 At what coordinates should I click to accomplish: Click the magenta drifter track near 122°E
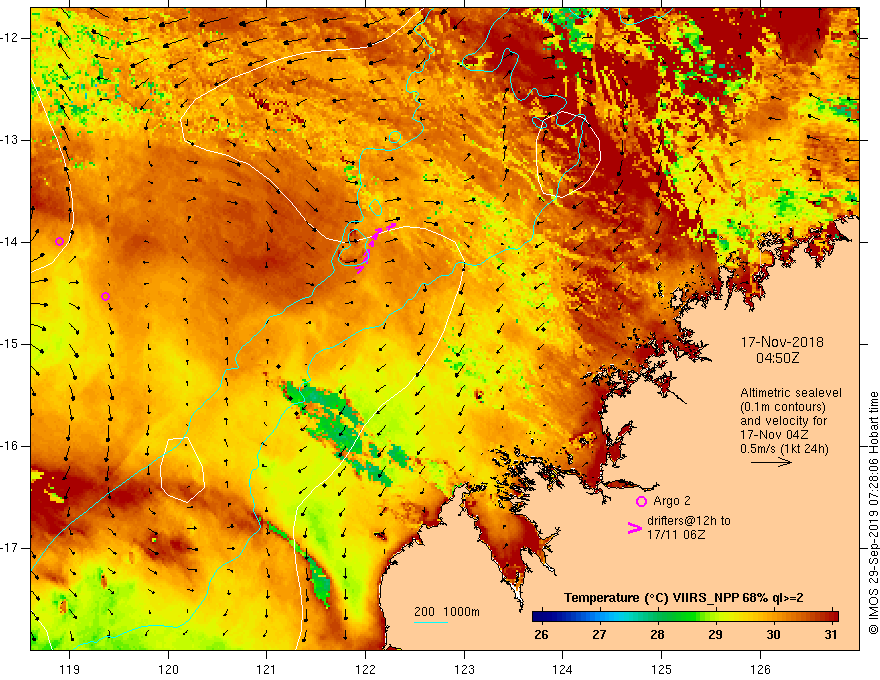click(x=375, y=247)
